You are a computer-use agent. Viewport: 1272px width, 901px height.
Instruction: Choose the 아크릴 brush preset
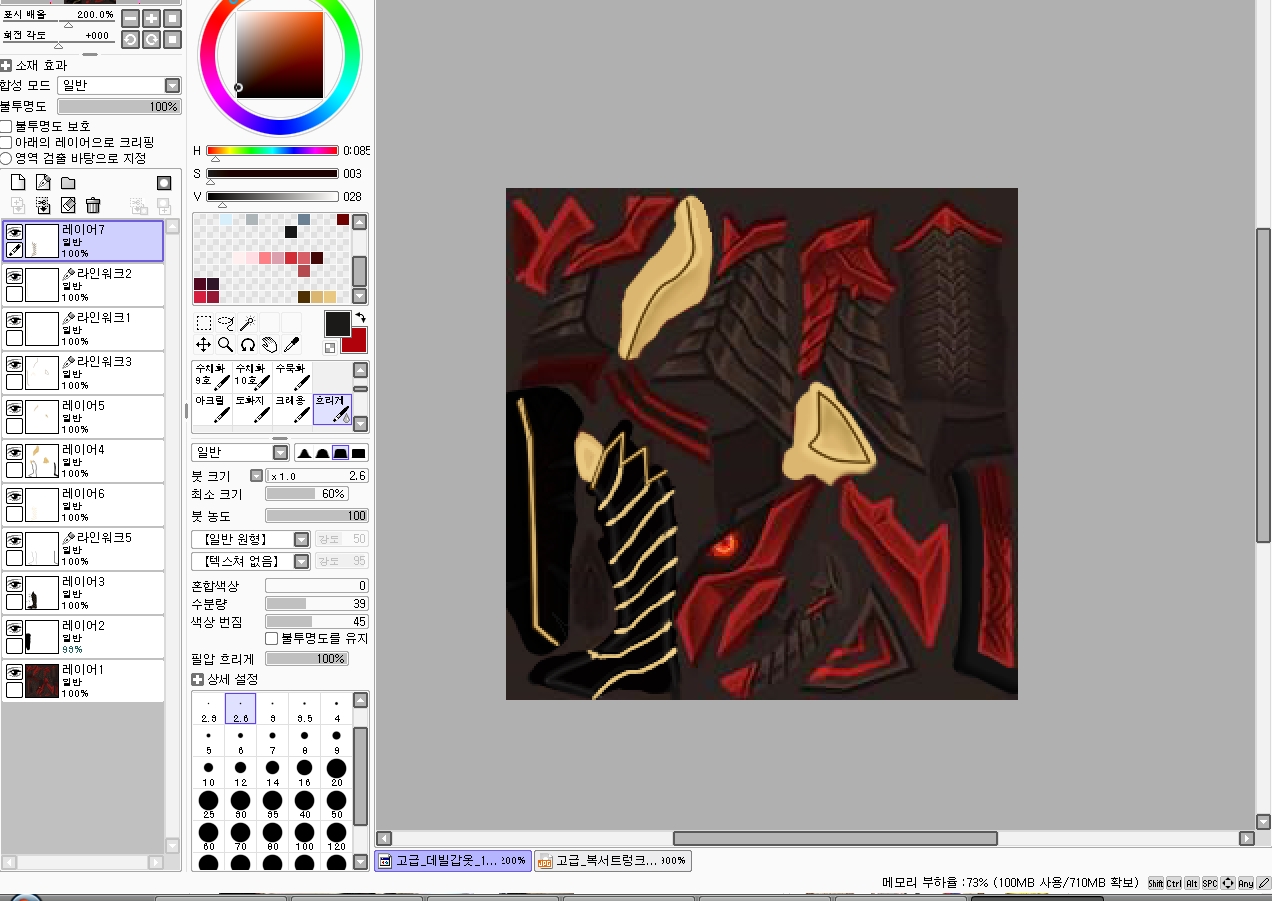(211, 409)
